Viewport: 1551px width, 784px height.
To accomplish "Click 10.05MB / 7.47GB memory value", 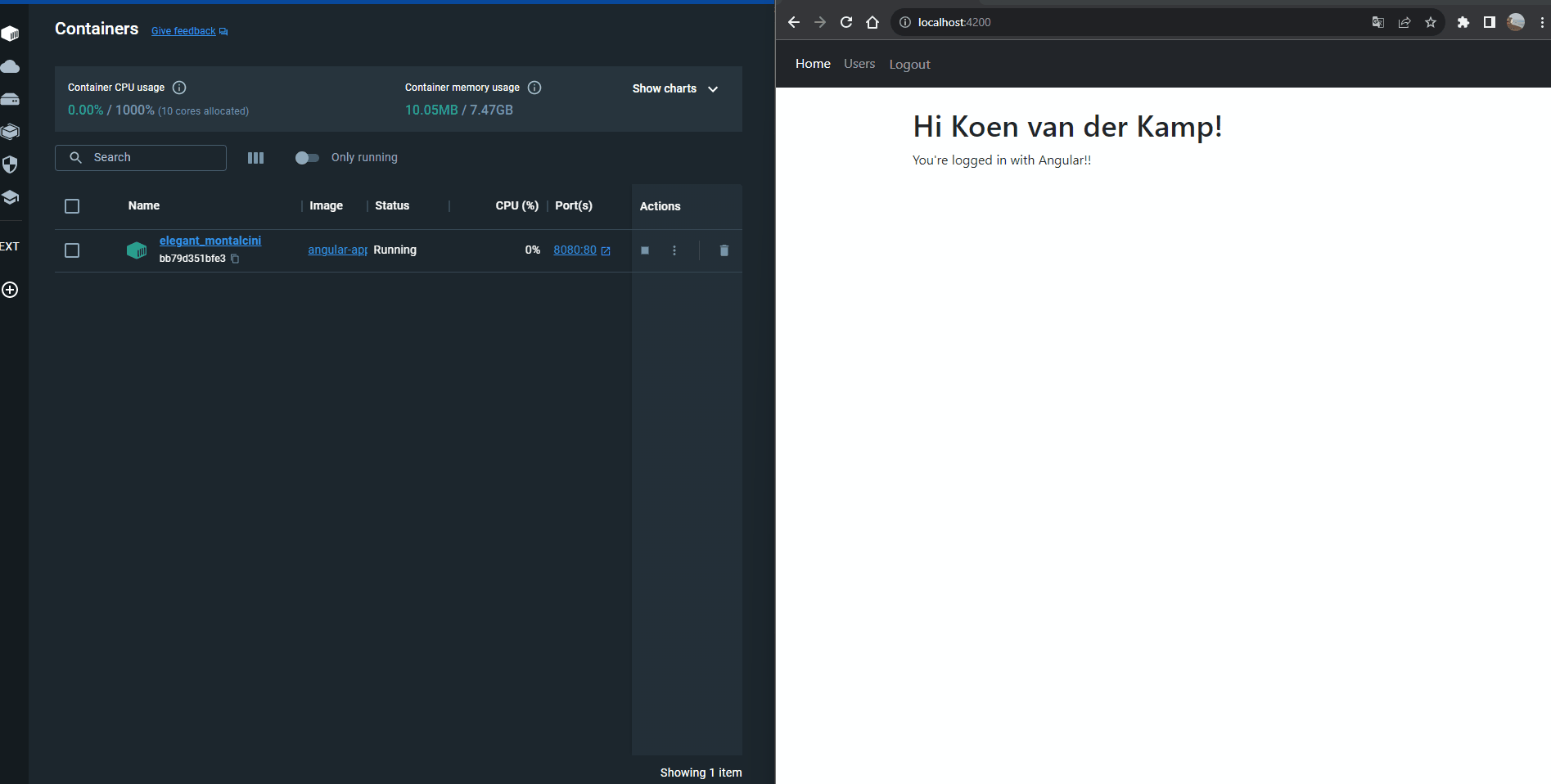I will (459, 110).
